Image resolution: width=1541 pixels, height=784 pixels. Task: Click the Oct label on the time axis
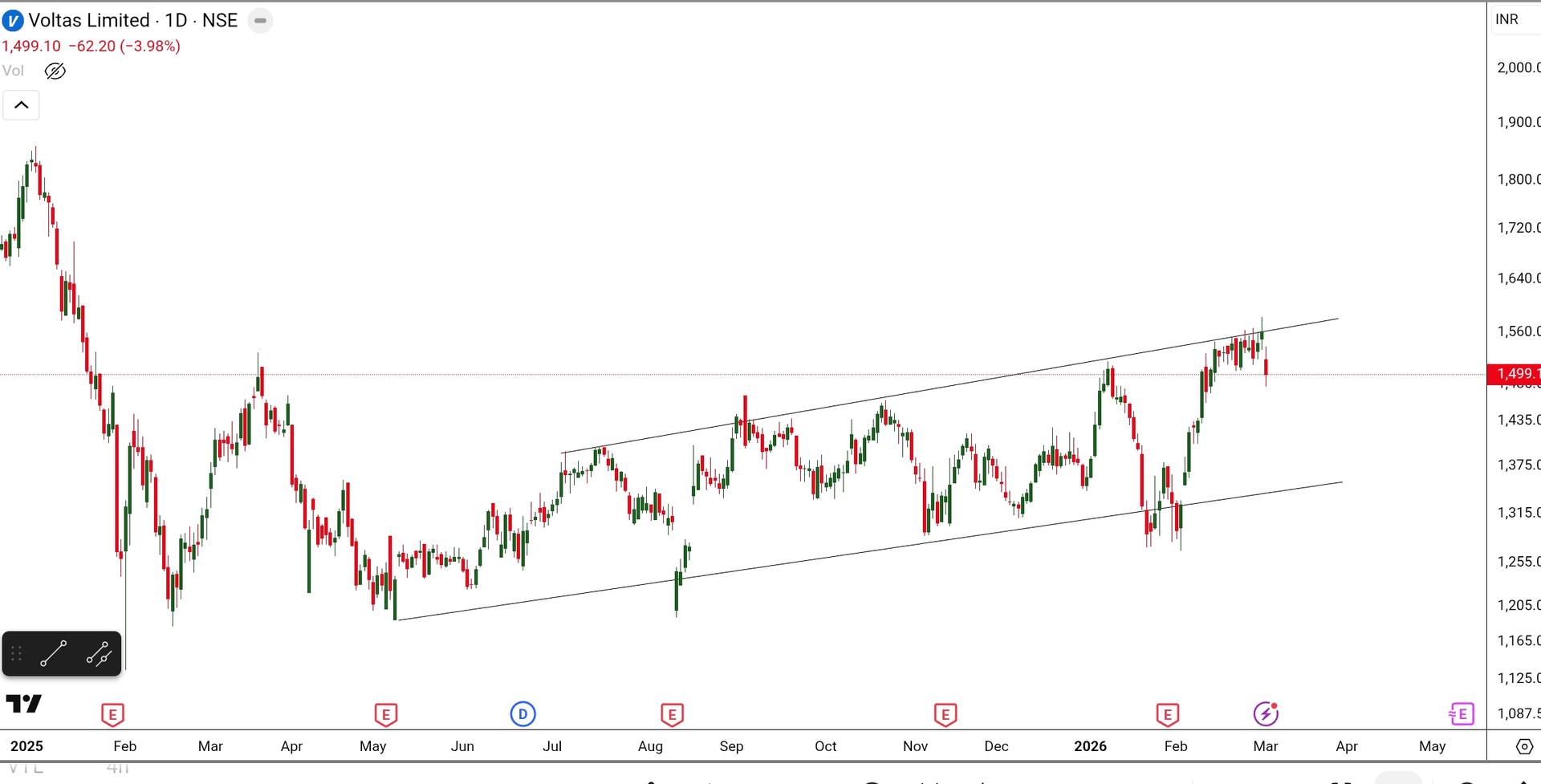click(x=825, y=746)
